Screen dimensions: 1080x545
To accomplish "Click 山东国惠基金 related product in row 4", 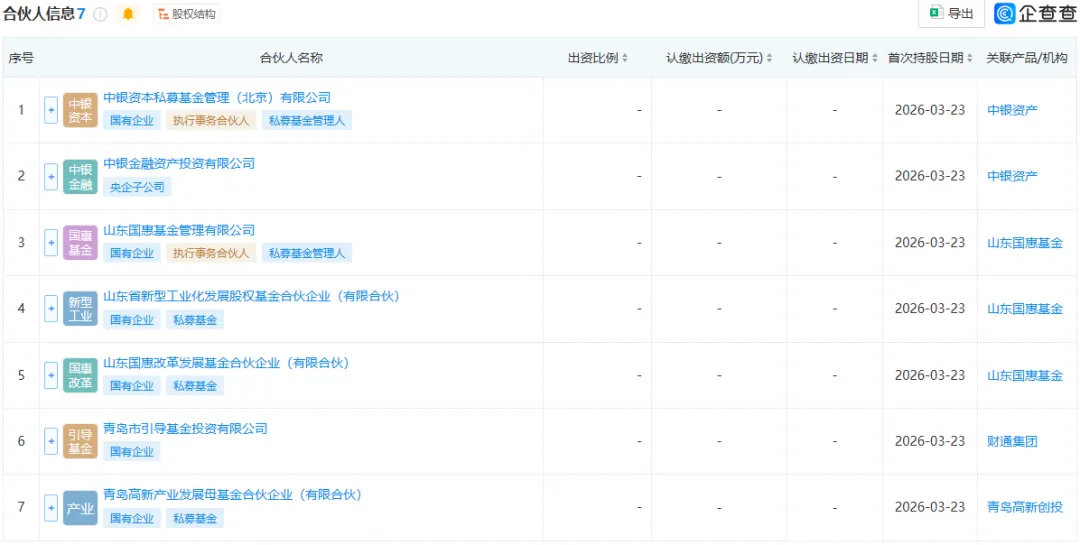I will pyautogui.click(x=1025, y=309).
